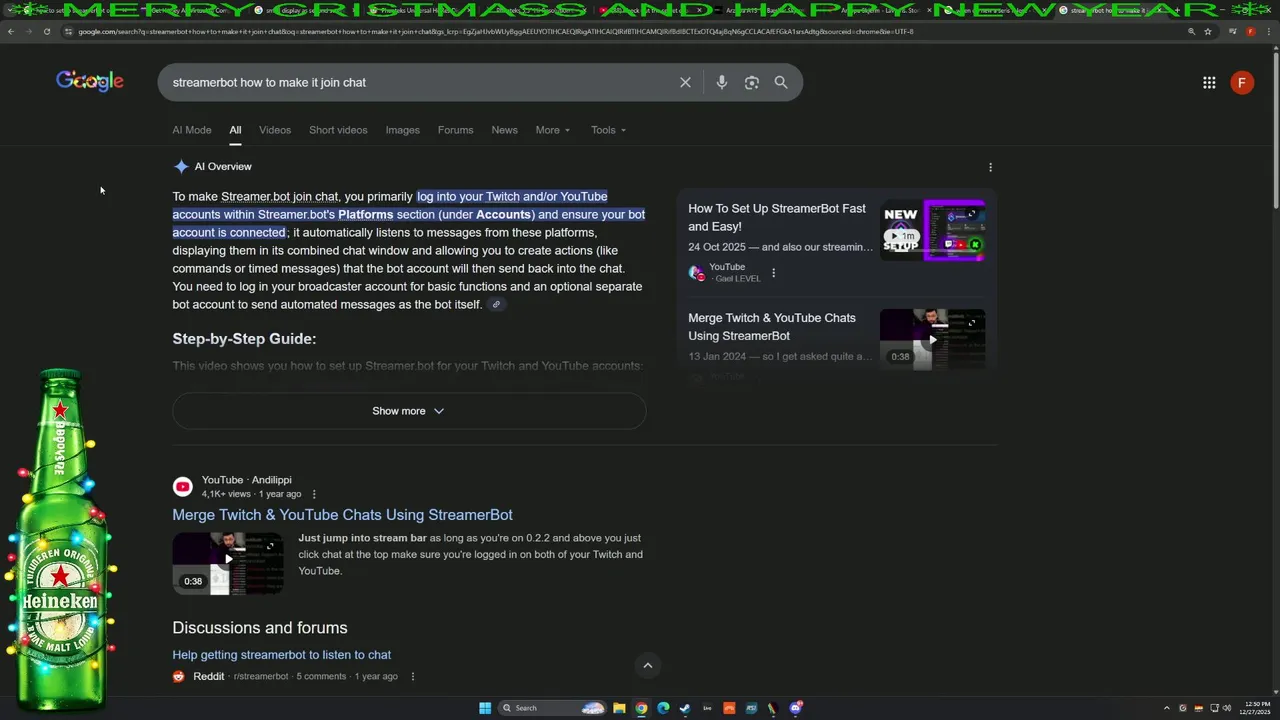Viewport: 1280px width, 720px height.
Task: Switch to Forums tab
Action: tap(455, 130)
